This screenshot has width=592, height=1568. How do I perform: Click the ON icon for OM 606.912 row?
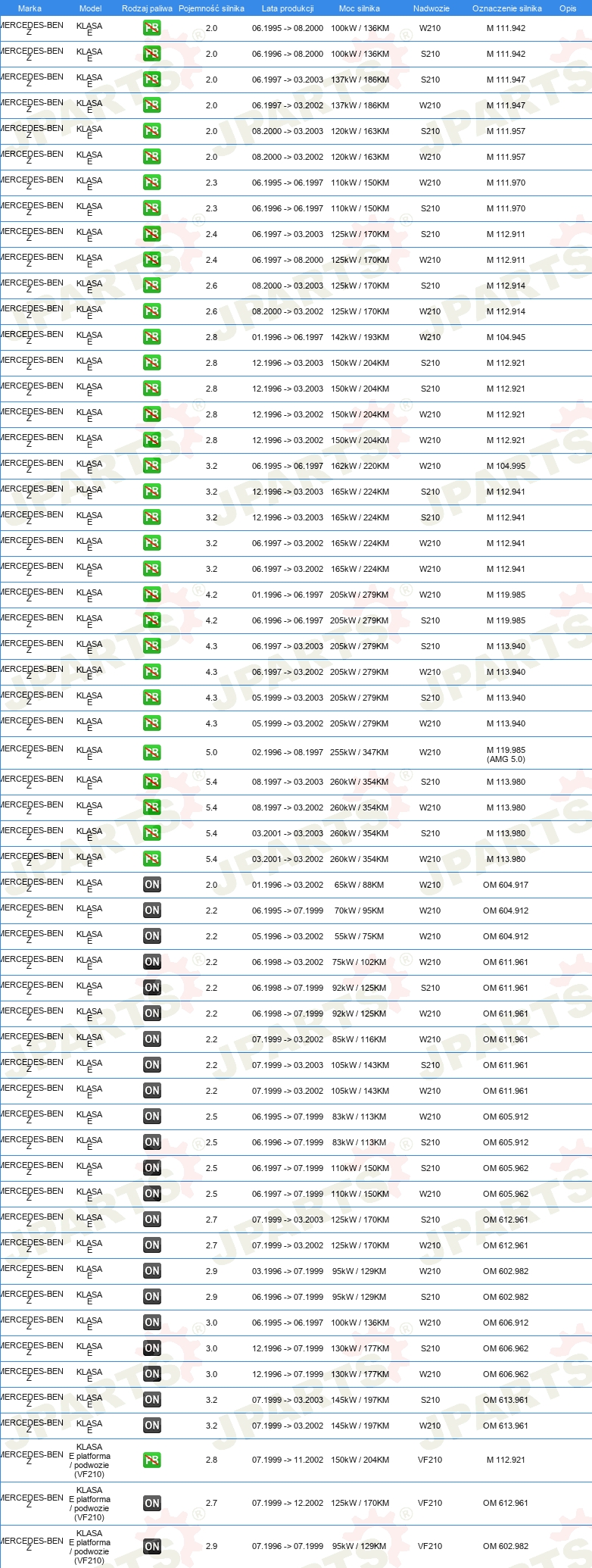click(152, 1323)
